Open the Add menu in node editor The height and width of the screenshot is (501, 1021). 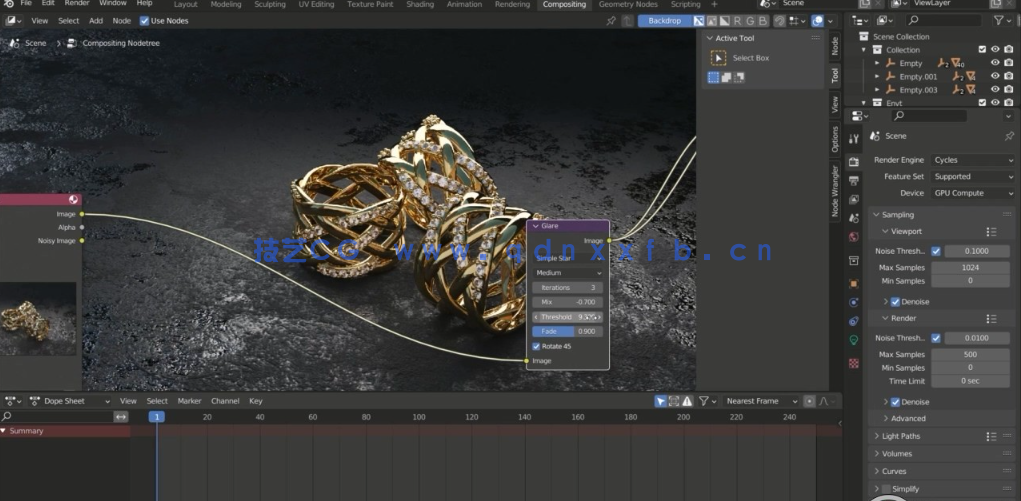(96, 21)
